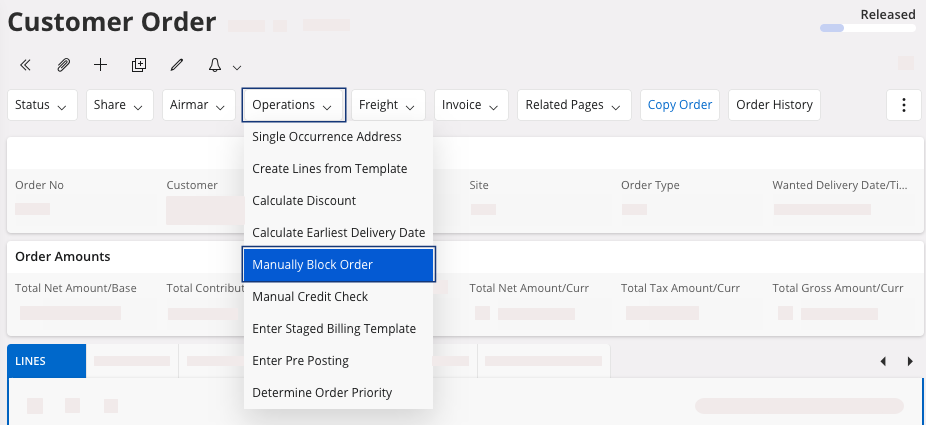This screenshot has height=425, width=926.
Task: Click the pencil edit icon
Action: [177, 65]
